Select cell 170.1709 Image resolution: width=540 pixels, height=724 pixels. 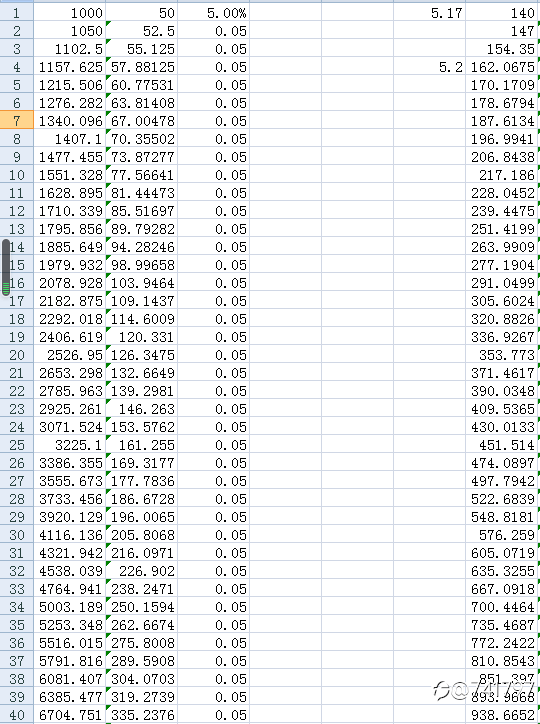click(502, 84)
